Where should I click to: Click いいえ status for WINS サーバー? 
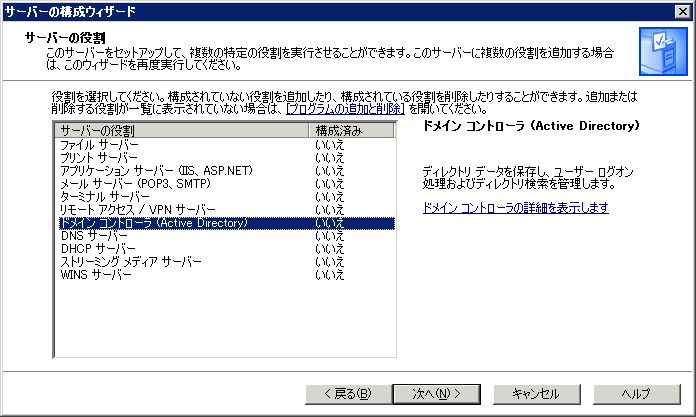tap(329, 275)
